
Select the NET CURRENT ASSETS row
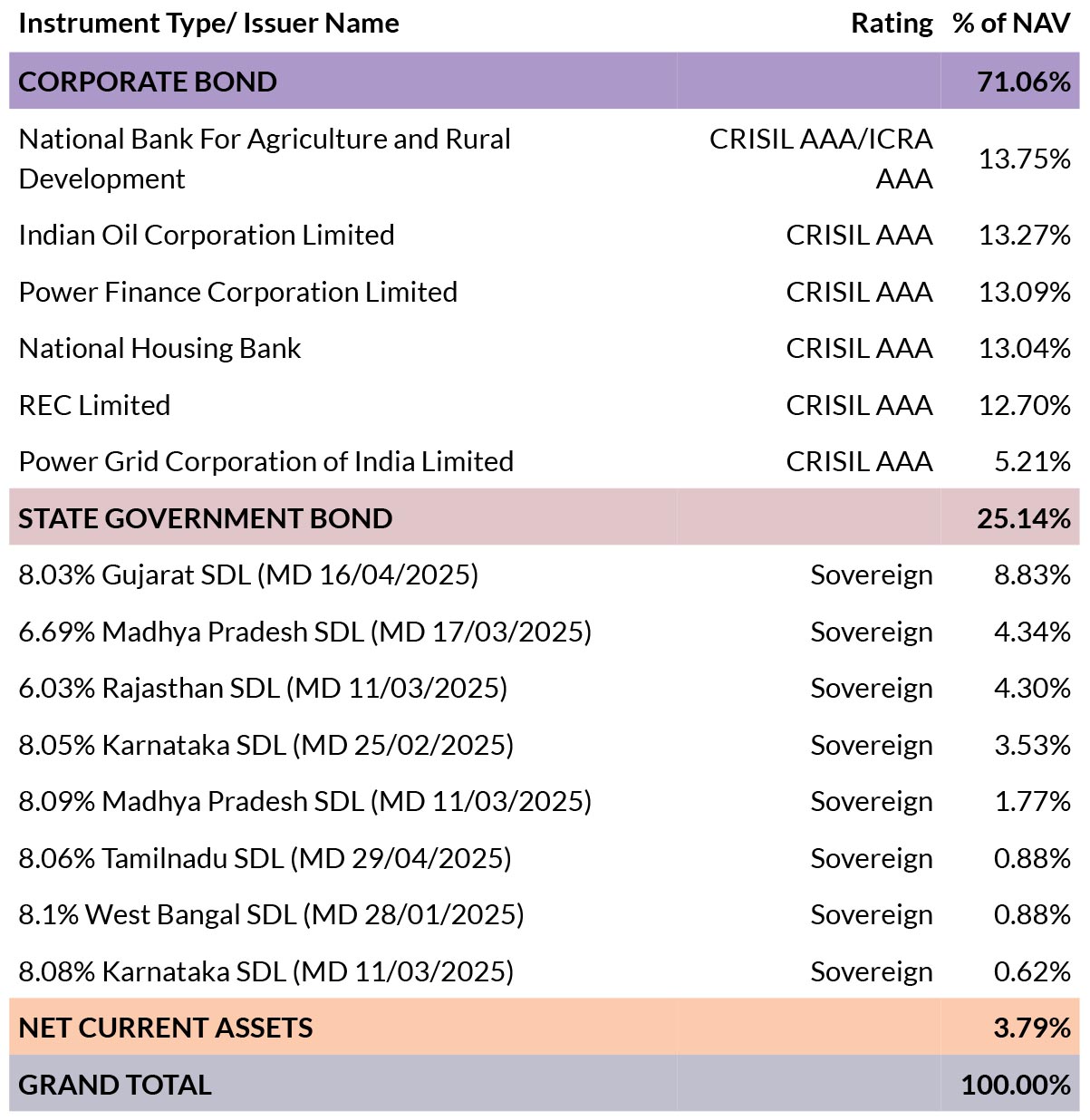(545, 1028)
